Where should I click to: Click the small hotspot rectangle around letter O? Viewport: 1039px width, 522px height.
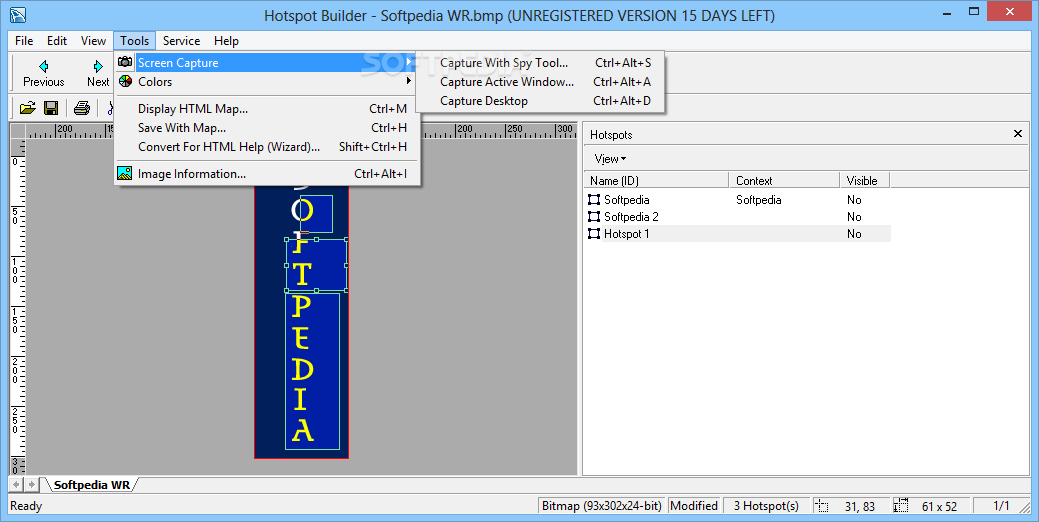pyautogui.click(x=317, y=213)
